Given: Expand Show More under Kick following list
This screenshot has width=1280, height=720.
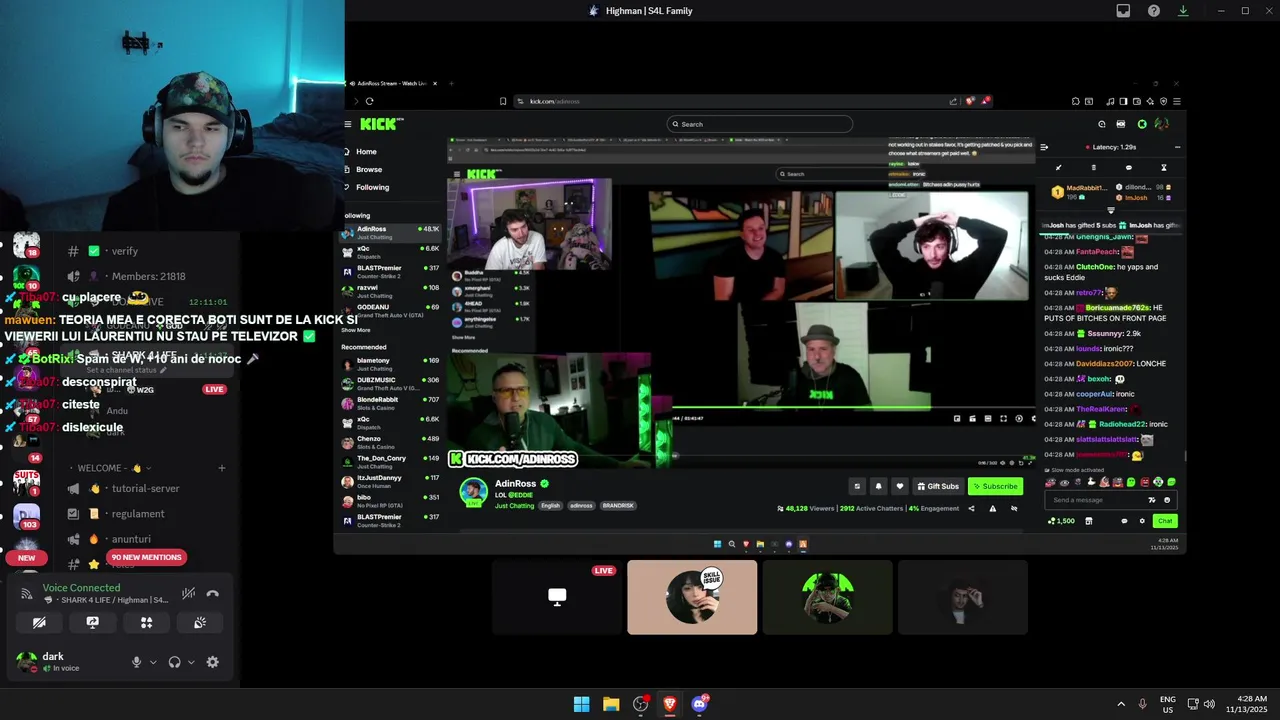Looking at the screenshot, I should pos(356,330).
